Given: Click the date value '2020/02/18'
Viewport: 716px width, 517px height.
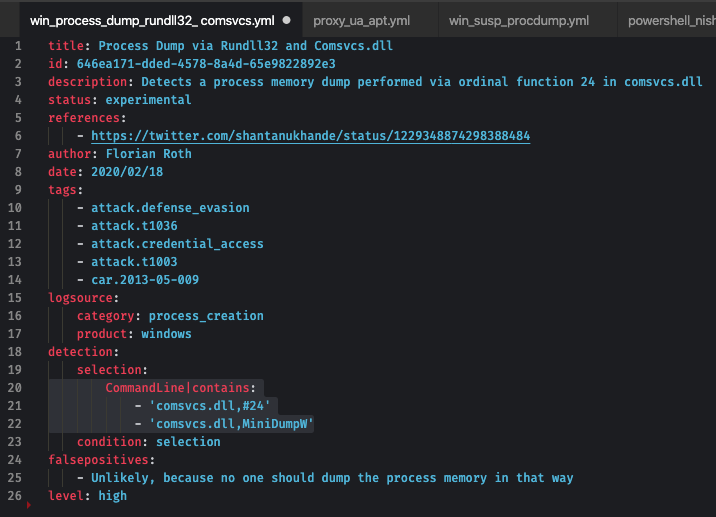Looking at the screenshot, I should pyautogui.click(x=127, y=172).
